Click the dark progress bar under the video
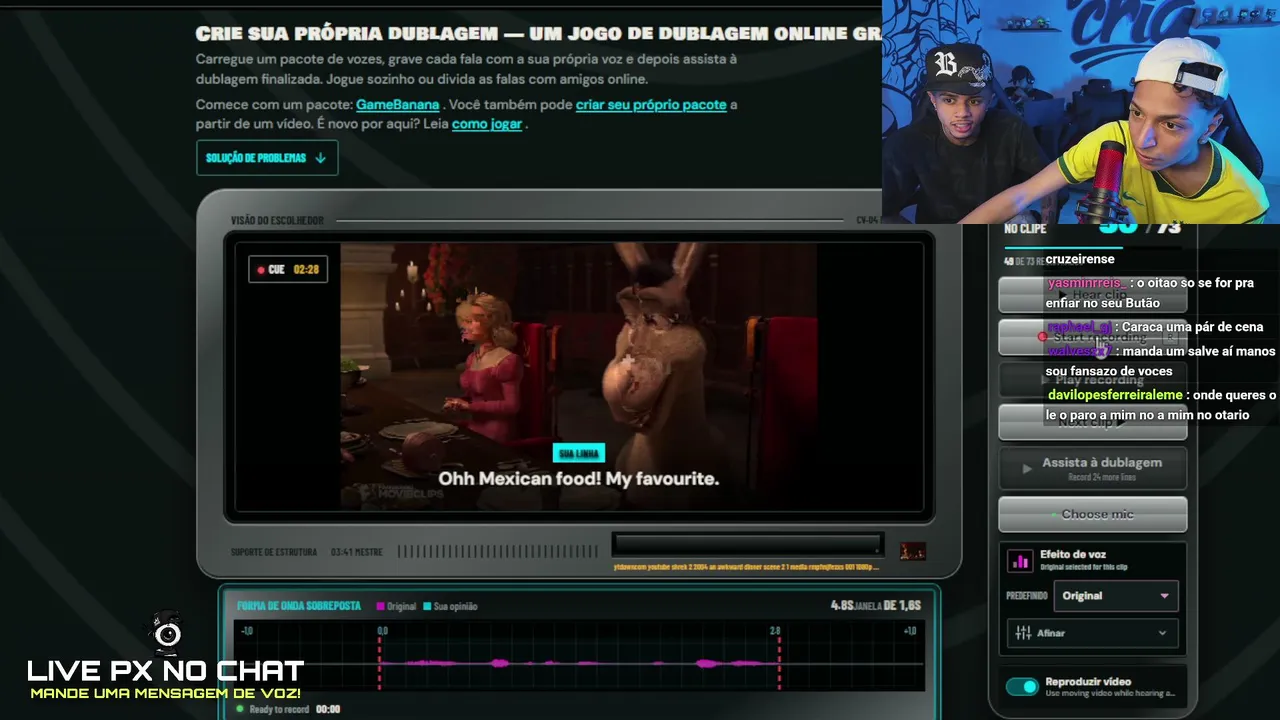Viewport: 1280px width, 720px height. tap(748, 545)
